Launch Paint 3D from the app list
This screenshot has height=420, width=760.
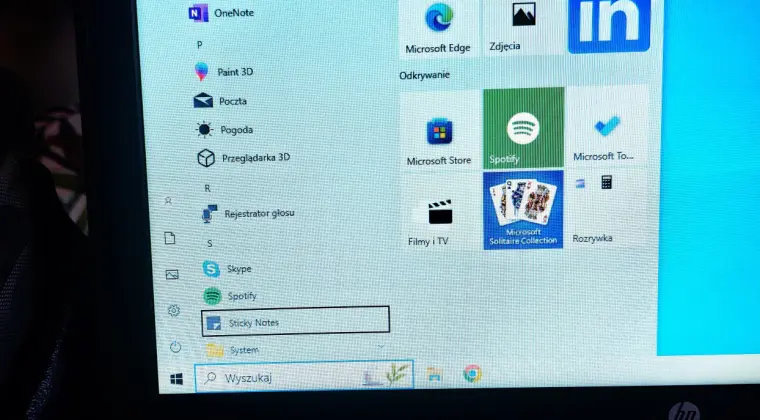click(x=224, y=72)
